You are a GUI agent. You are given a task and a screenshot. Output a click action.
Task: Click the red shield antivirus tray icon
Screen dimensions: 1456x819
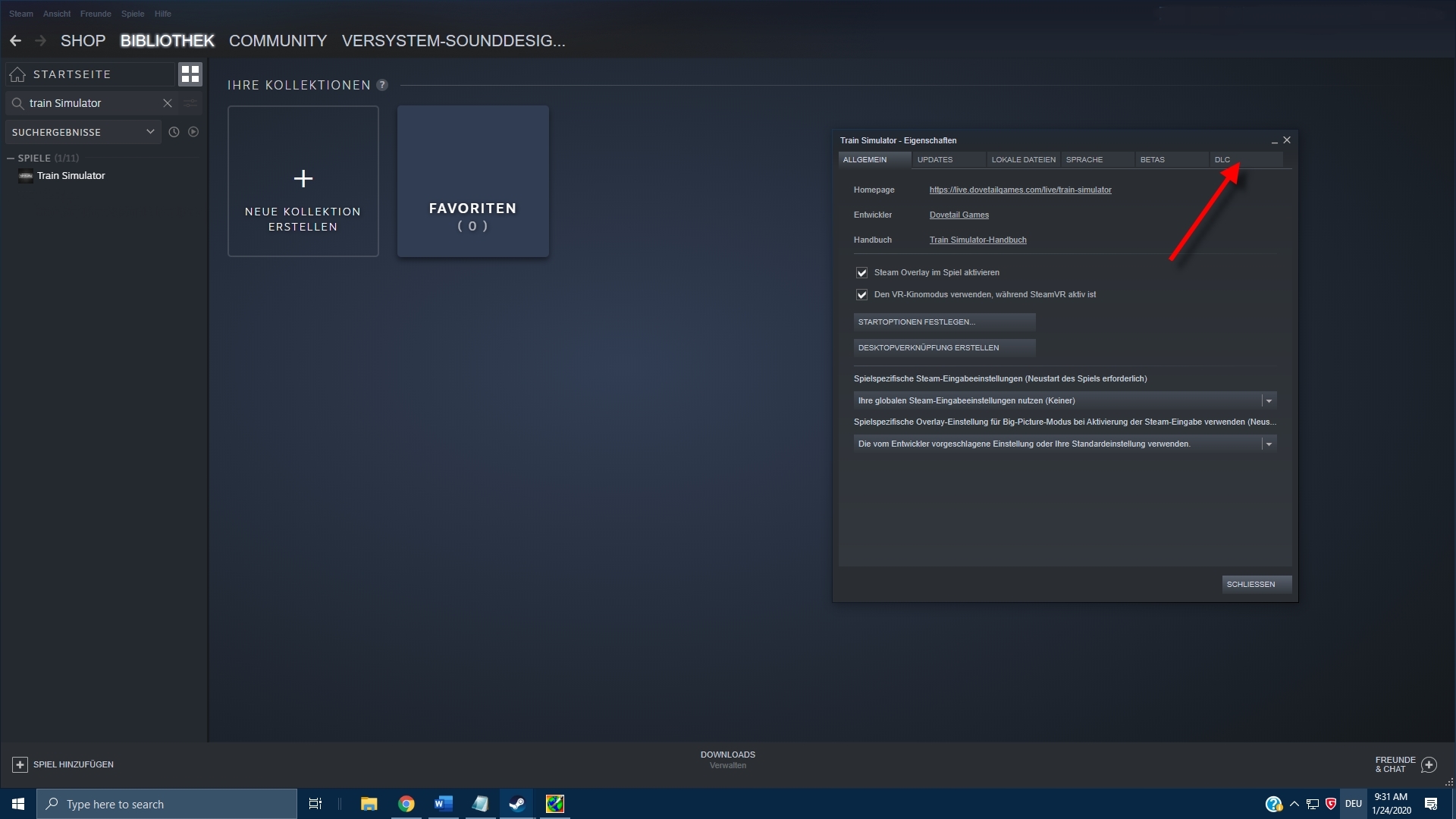1331,804
